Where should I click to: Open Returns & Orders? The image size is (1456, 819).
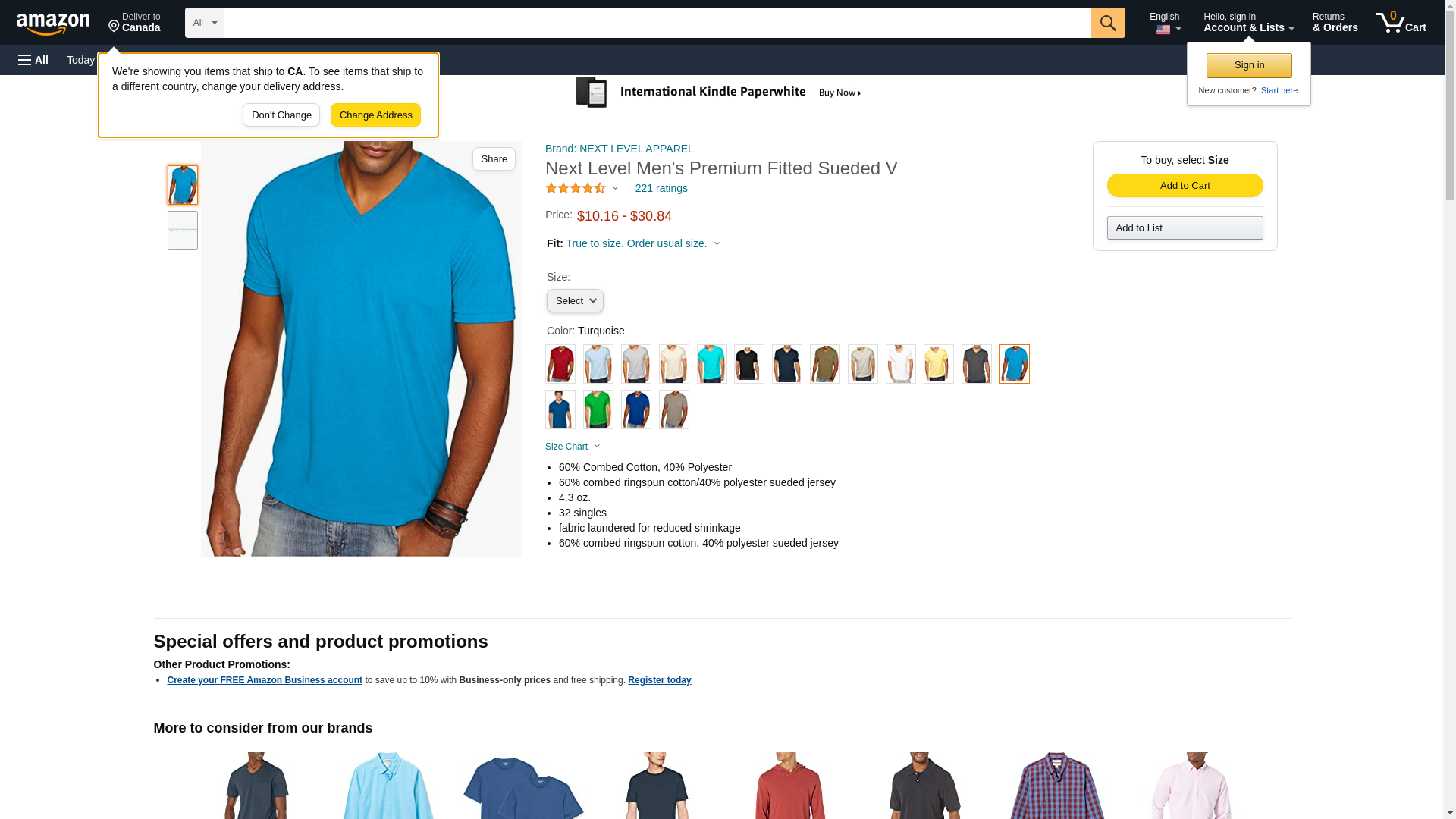(1335, 23)
